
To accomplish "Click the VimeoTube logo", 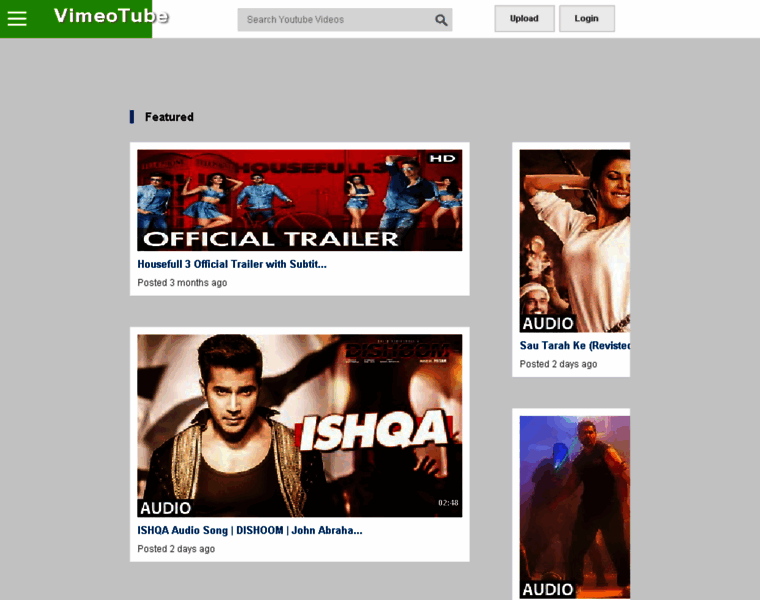I will (x=111, y=16).
